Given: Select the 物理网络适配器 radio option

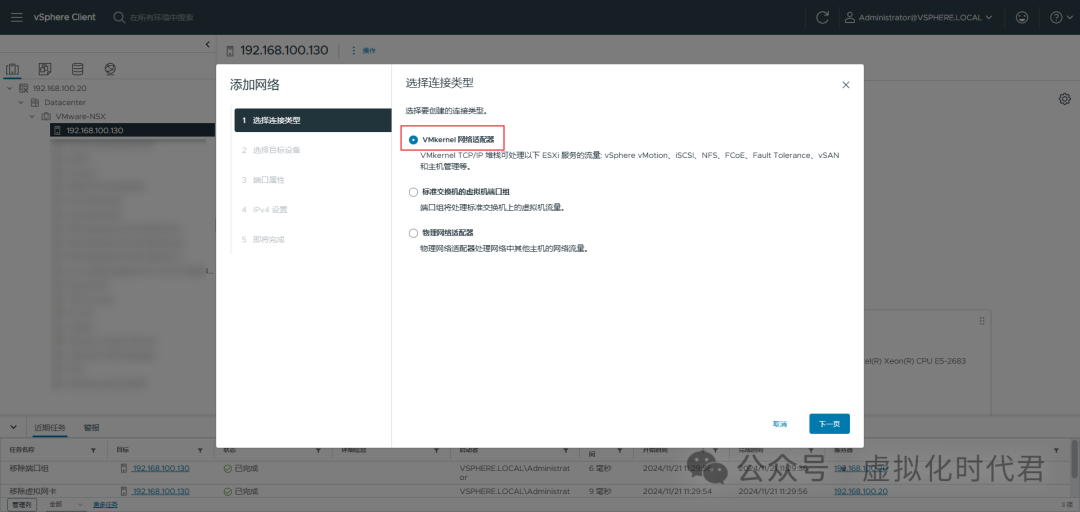Looking at the screenshot, I should click(x=413, y=233).
